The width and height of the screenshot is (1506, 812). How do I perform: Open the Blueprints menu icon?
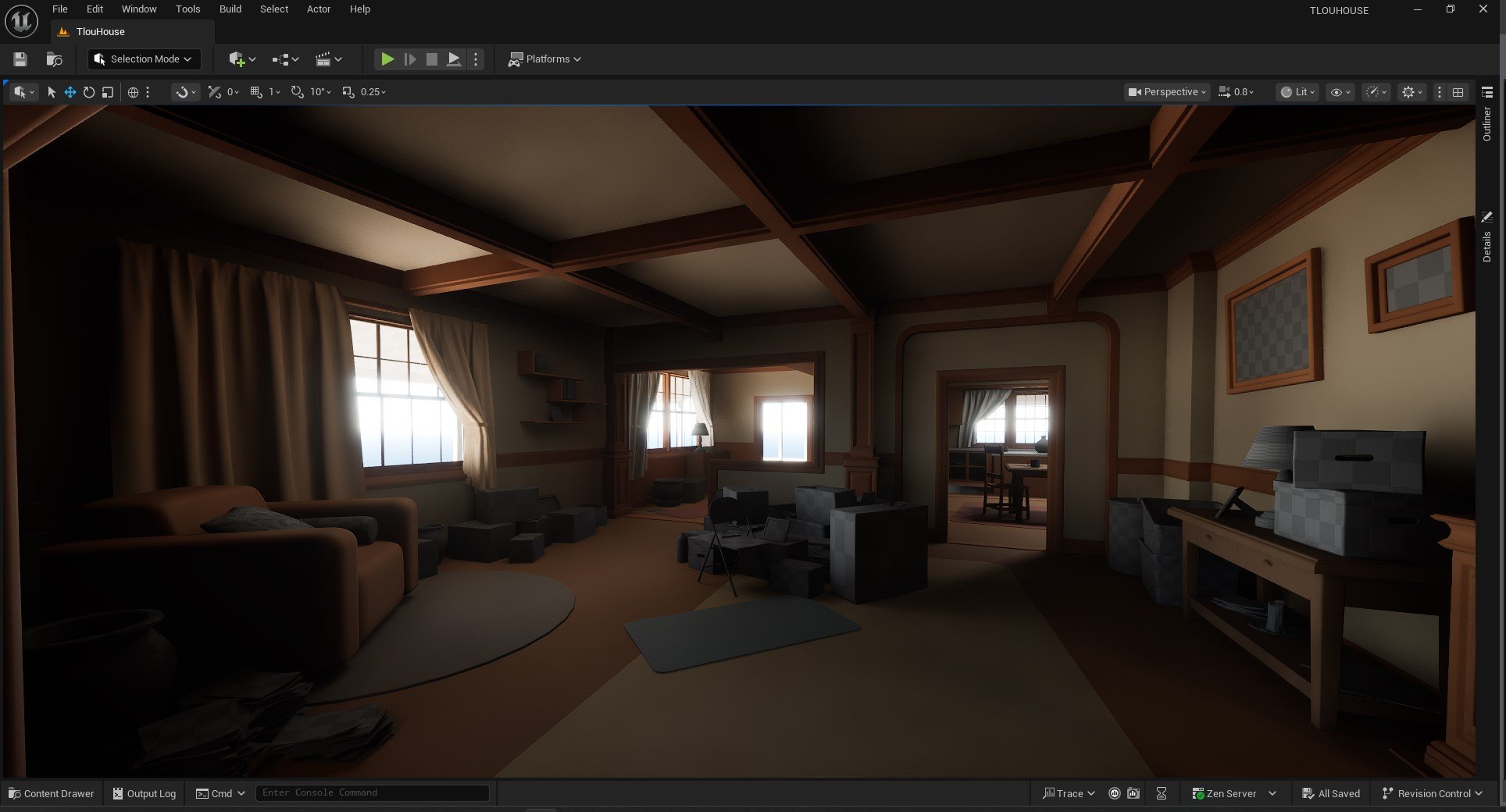[285, 59]
